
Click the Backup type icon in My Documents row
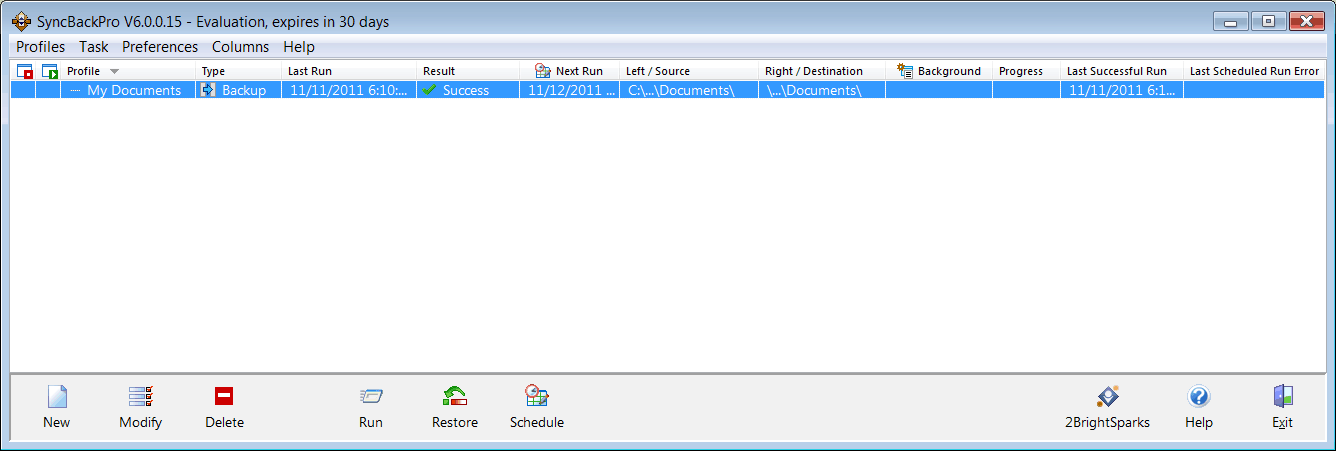click(208, 90)
